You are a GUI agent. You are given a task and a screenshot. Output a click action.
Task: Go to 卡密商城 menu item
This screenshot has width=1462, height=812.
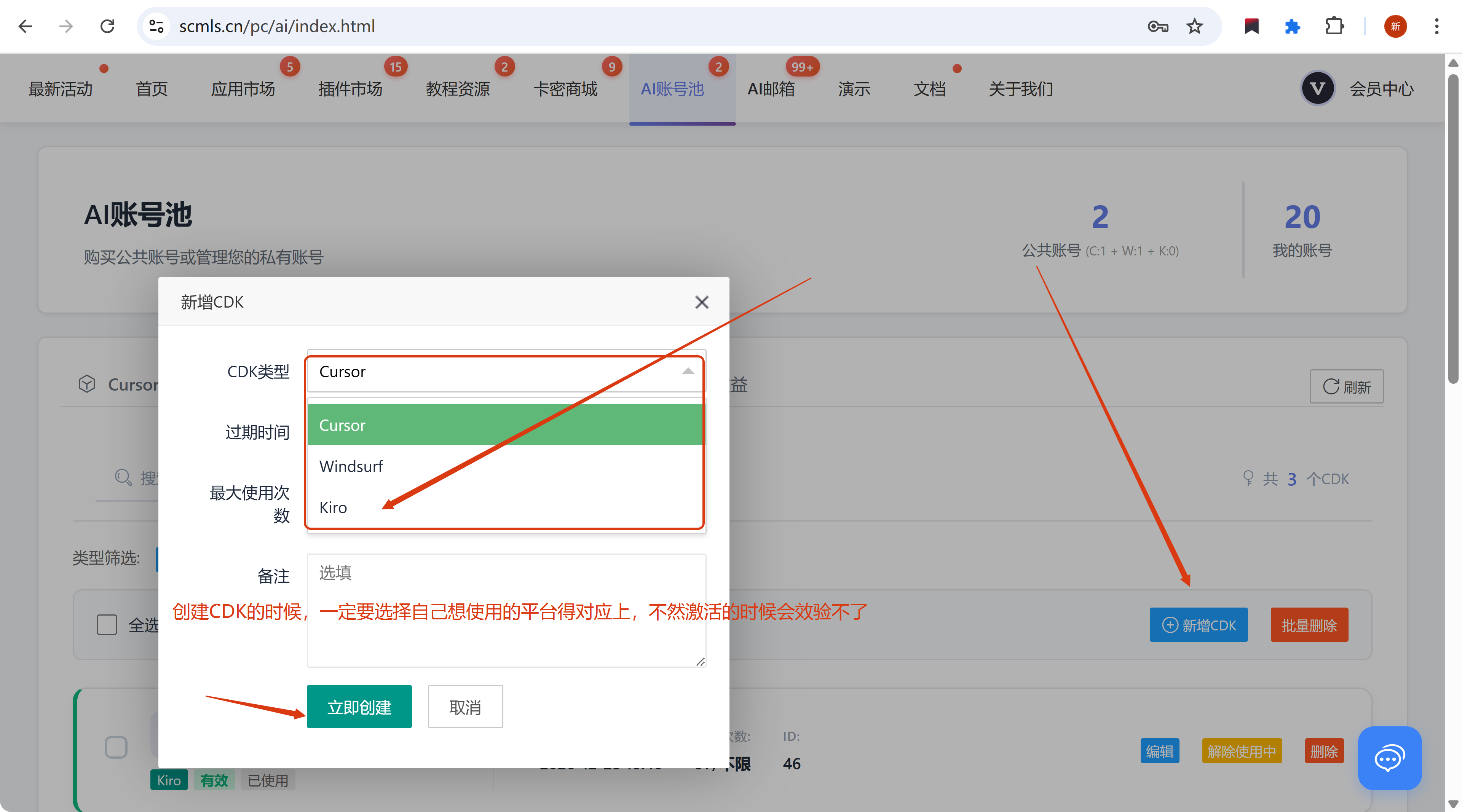(565, 89)
